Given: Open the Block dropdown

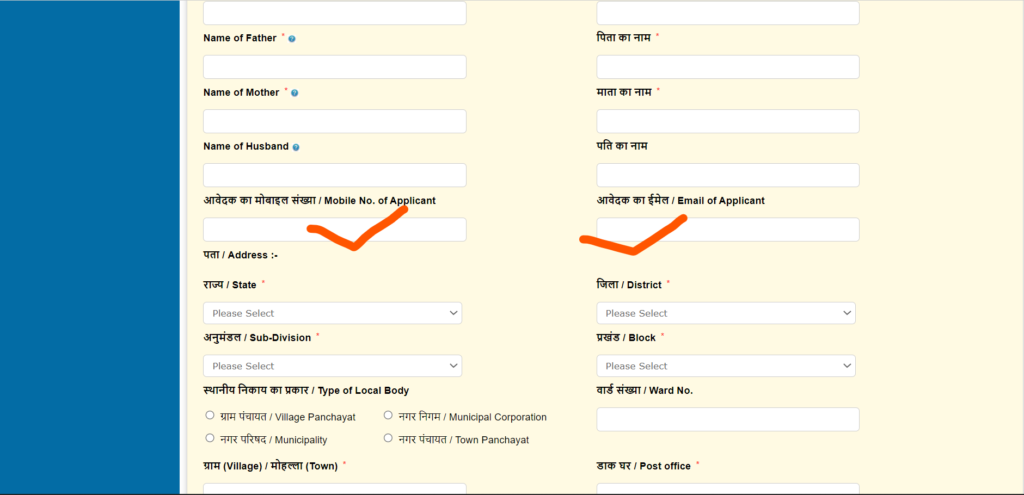Looking at the screenshot, I should 726,366.
